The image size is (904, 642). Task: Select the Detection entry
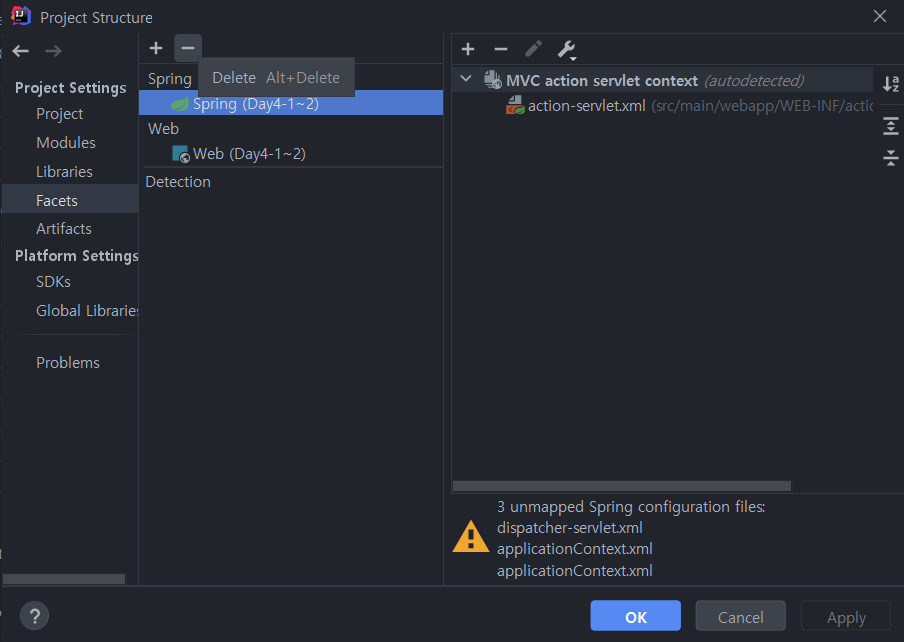pyautogui.click(x=178, y=182)
